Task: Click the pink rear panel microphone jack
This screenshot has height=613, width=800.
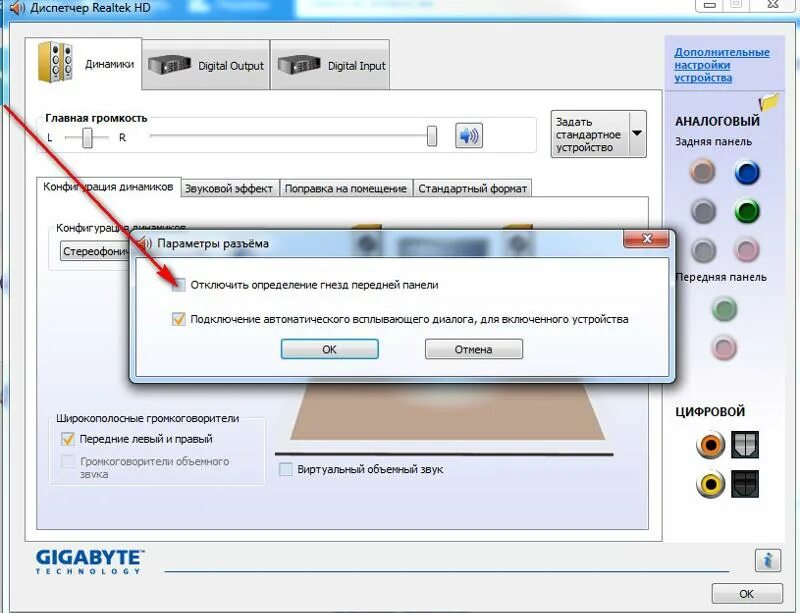Action: (x=746, y=250)
